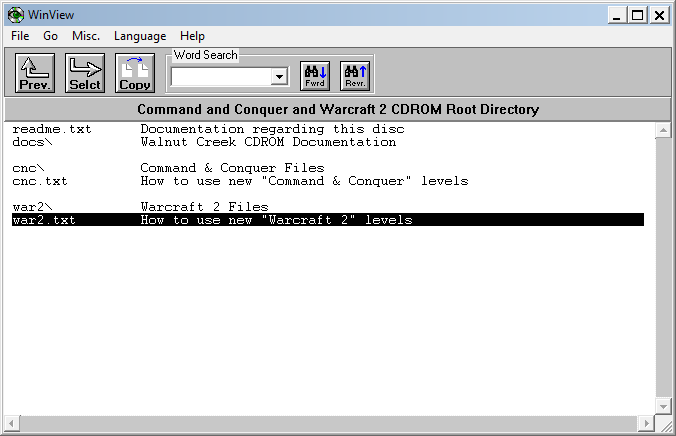Select the highlighted war2.txt entry
The height and width of the screenshot is (436, 676).
[328, 220]
